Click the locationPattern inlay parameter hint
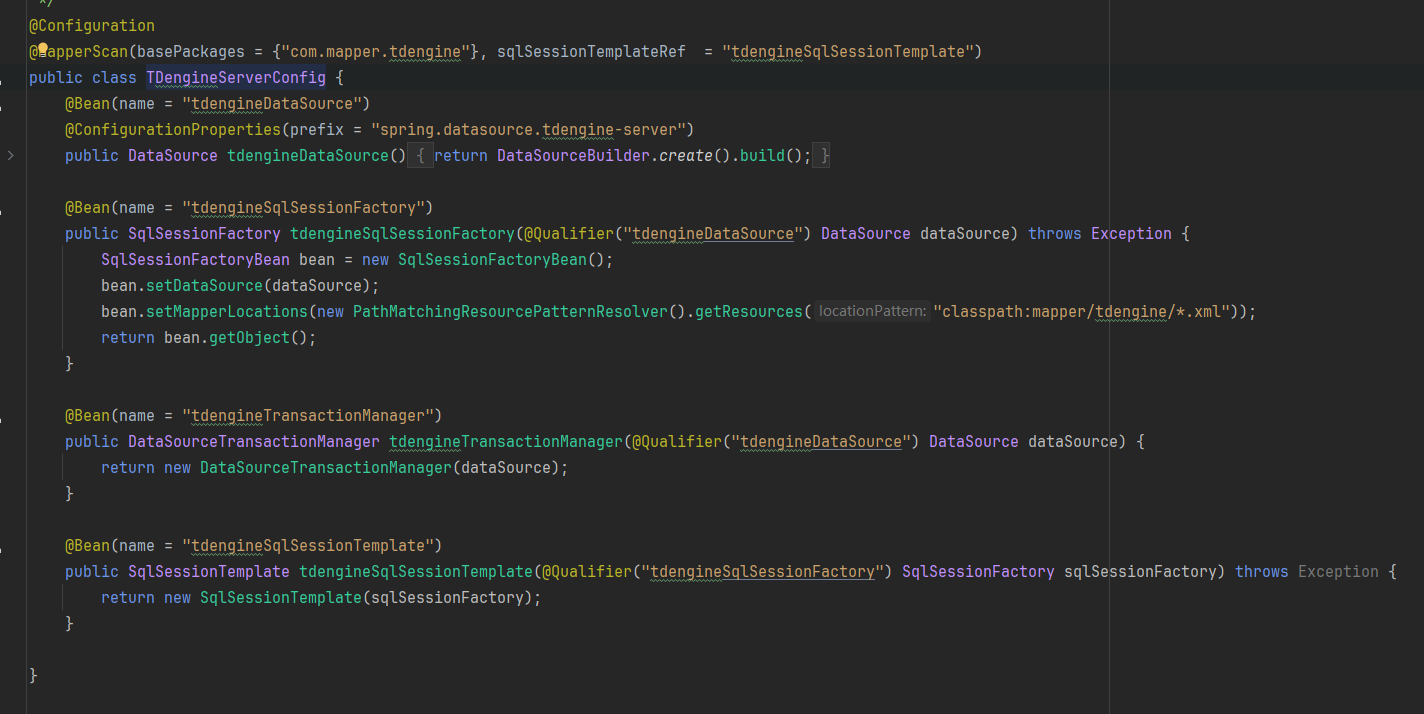Image resolution: width=1424 pixels, height=714 pixels. click(871, 311)
